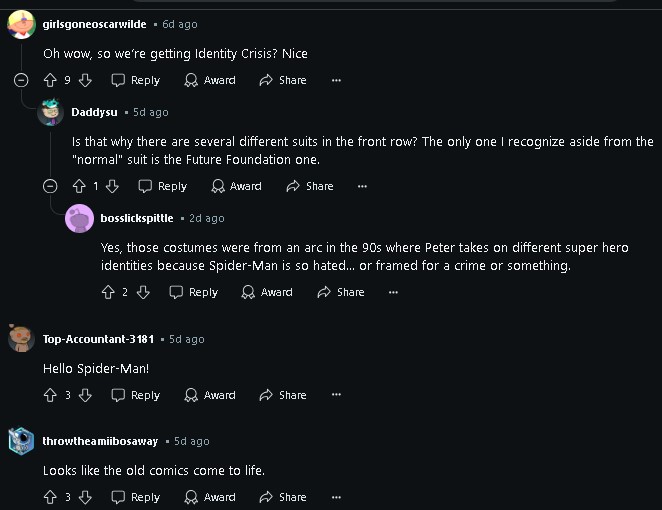This screenshot has height=510, width=662.
Task: Upvote girlsgoneoscarwilde's Identity Crisis comment
Action: coord(51,80)
